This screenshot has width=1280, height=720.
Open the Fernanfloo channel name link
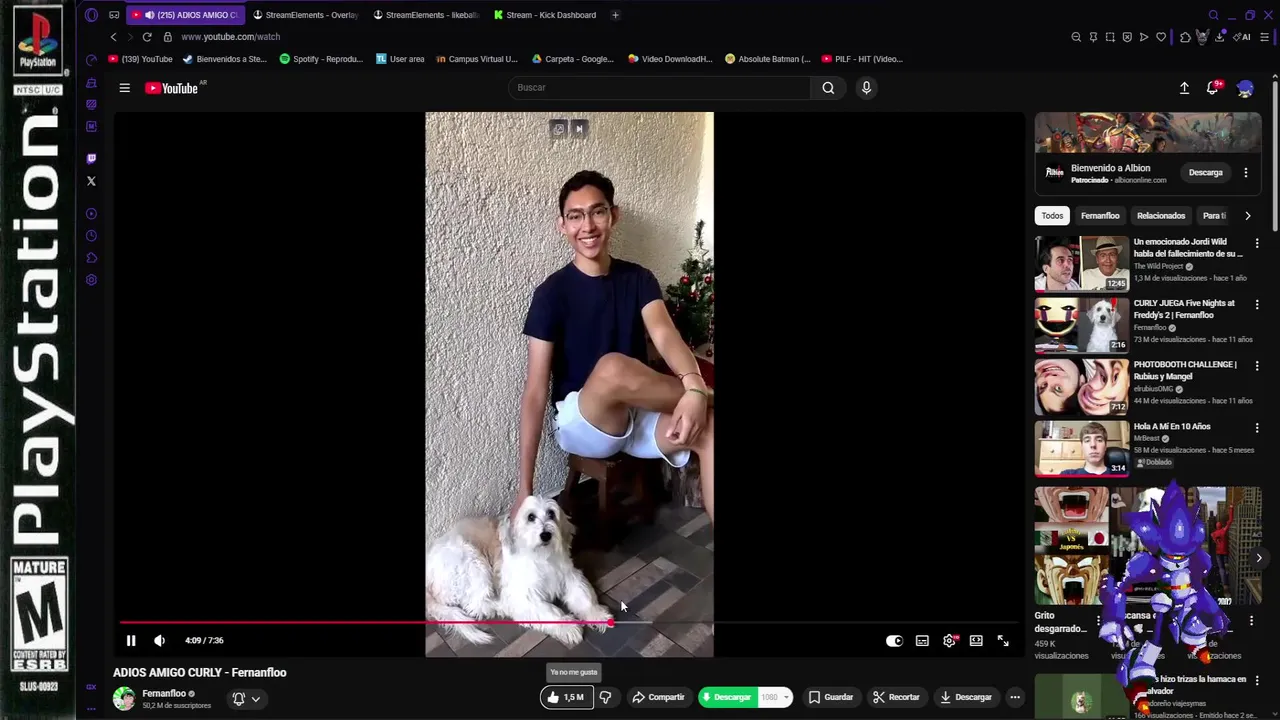164,693
